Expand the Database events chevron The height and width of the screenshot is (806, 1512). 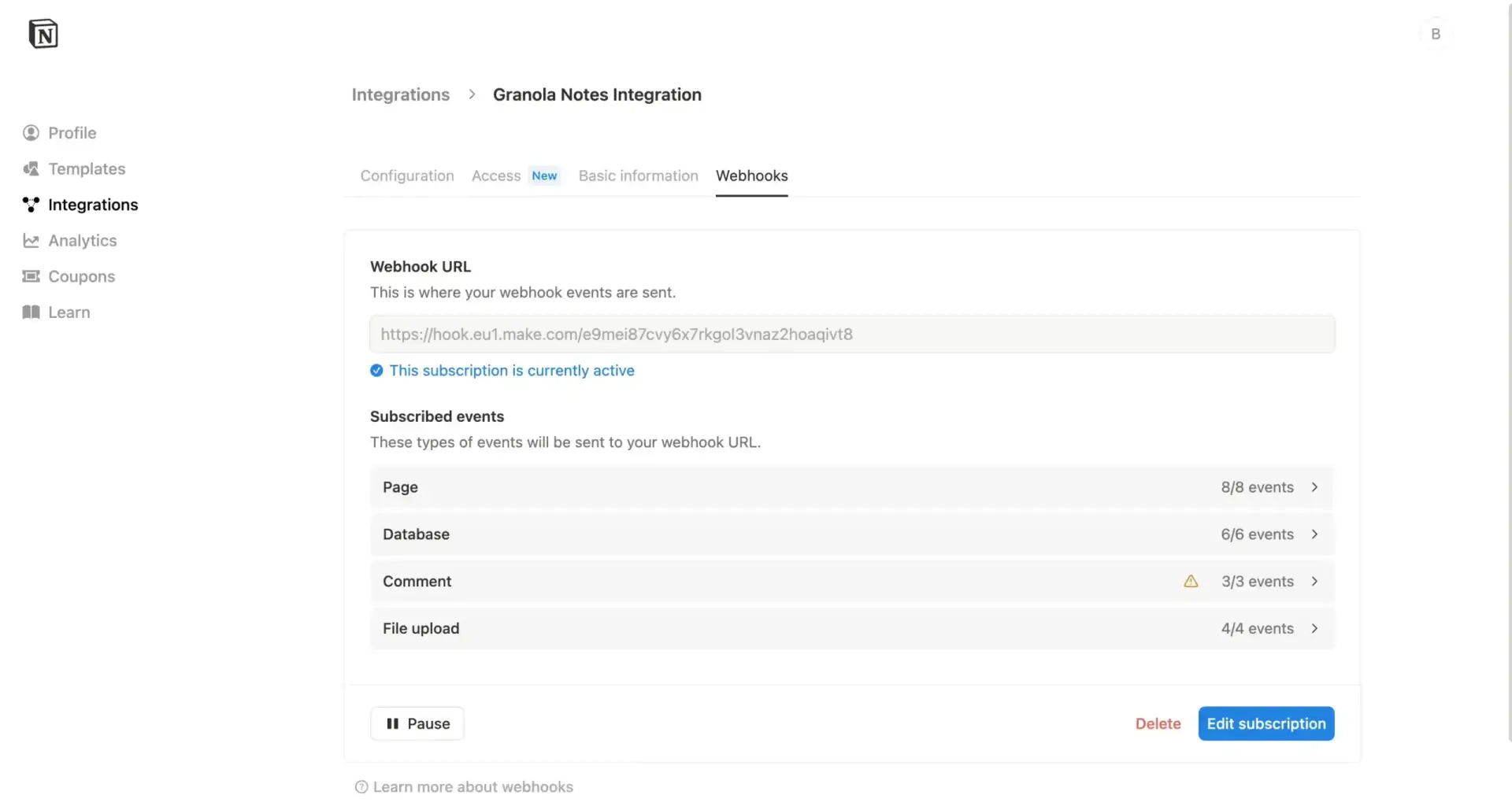tap(1314, 534)
